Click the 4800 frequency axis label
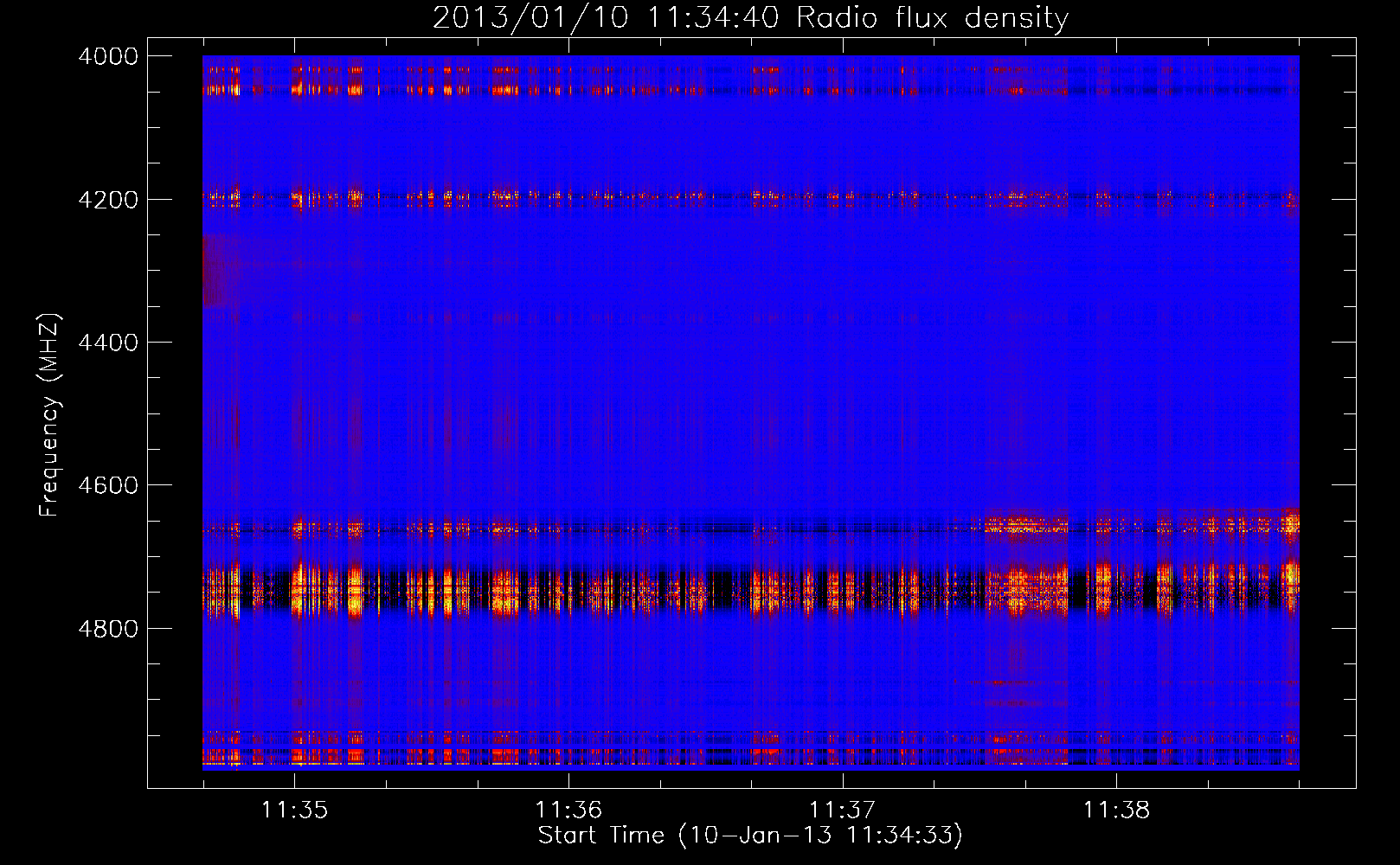 108,629
